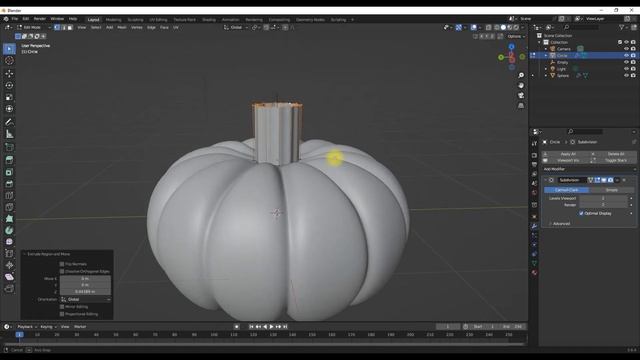Start timeline playback with the play button
Screen dimensions: 640x360
271,327
